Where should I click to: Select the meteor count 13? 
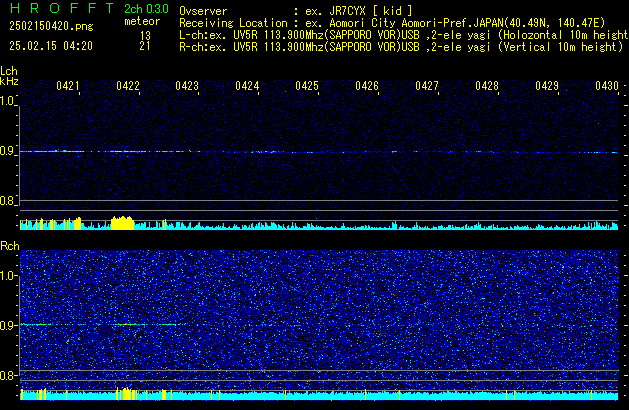click(x=145, y=36)
